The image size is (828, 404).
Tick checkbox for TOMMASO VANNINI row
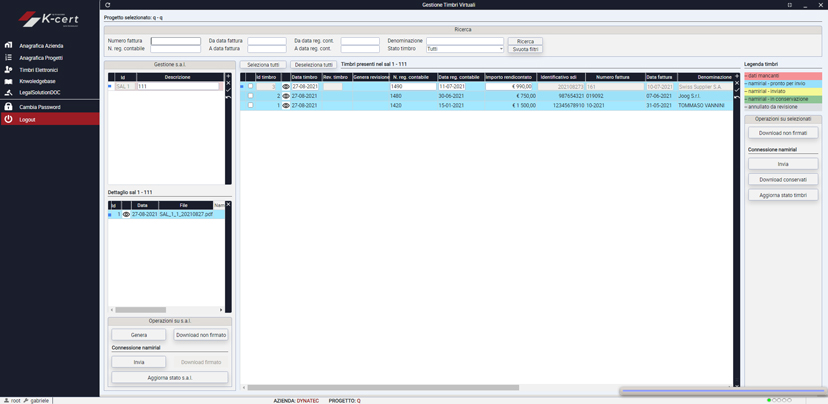coord(250,105)
